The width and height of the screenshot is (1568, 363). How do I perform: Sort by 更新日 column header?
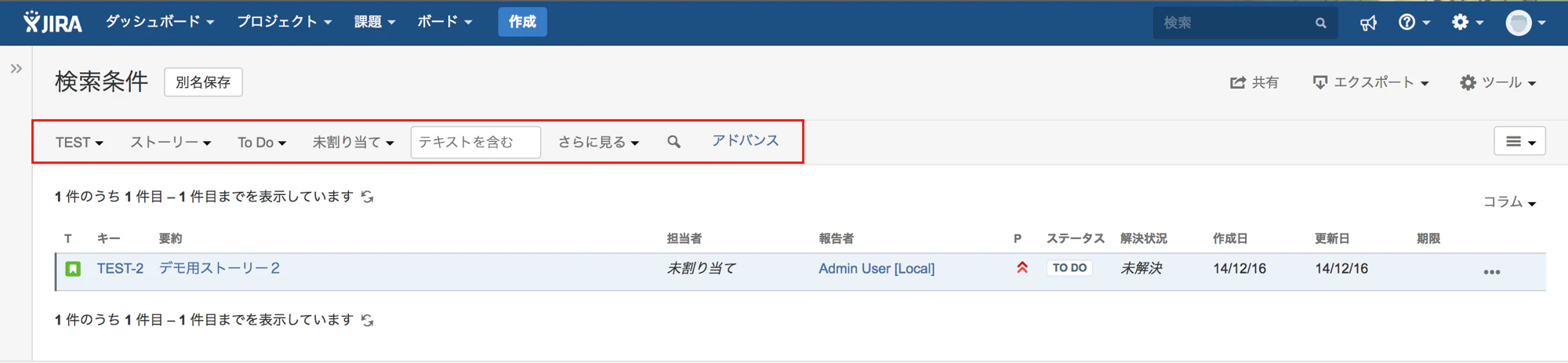(1332, 238)
